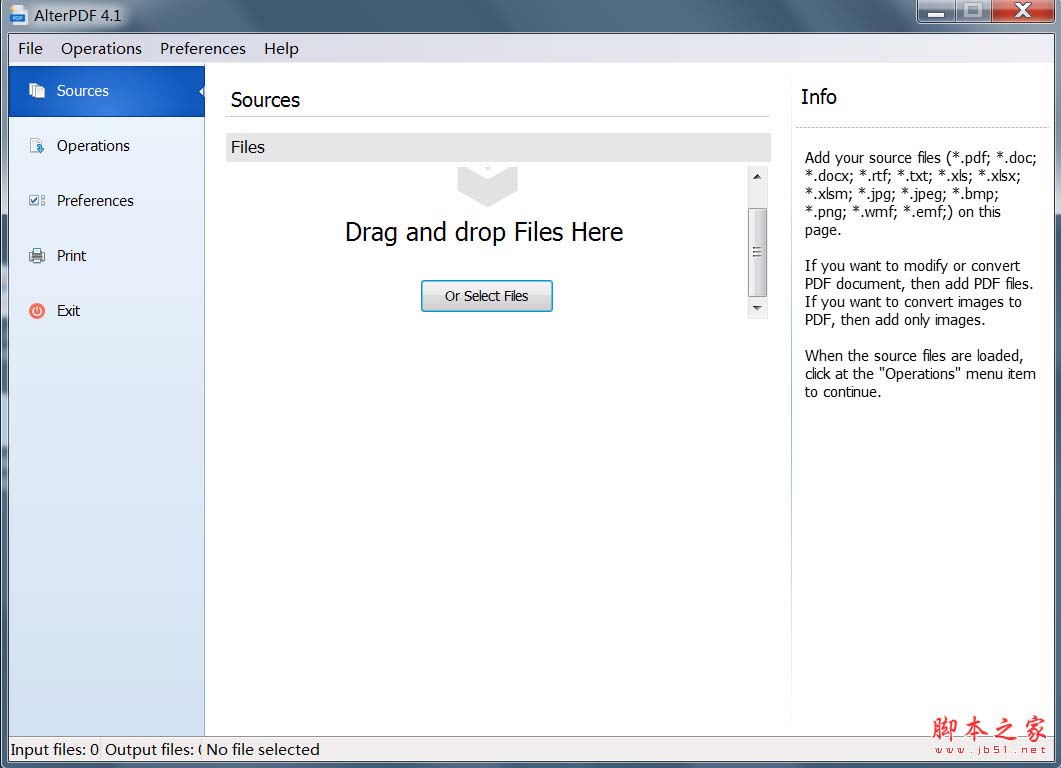This screenshot has width=1061, height=768.
Task: Click the Sources sidebar icon
Action: tap(37, 91)
